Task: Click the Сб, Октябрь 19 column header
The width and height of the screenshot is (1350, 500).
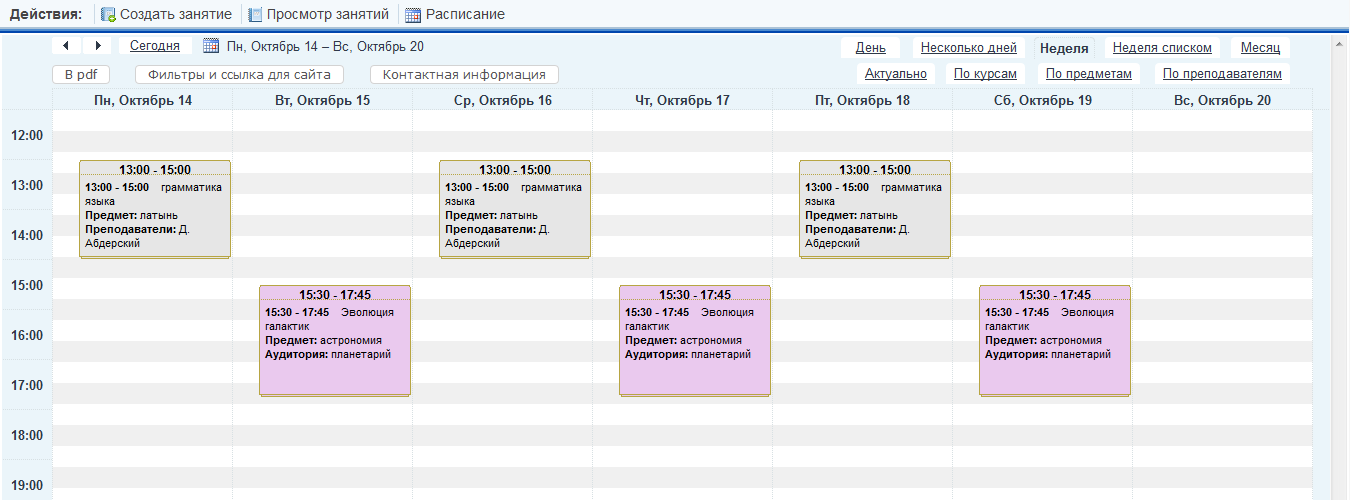Action: pyautogui.click(x=1042, y=100)
